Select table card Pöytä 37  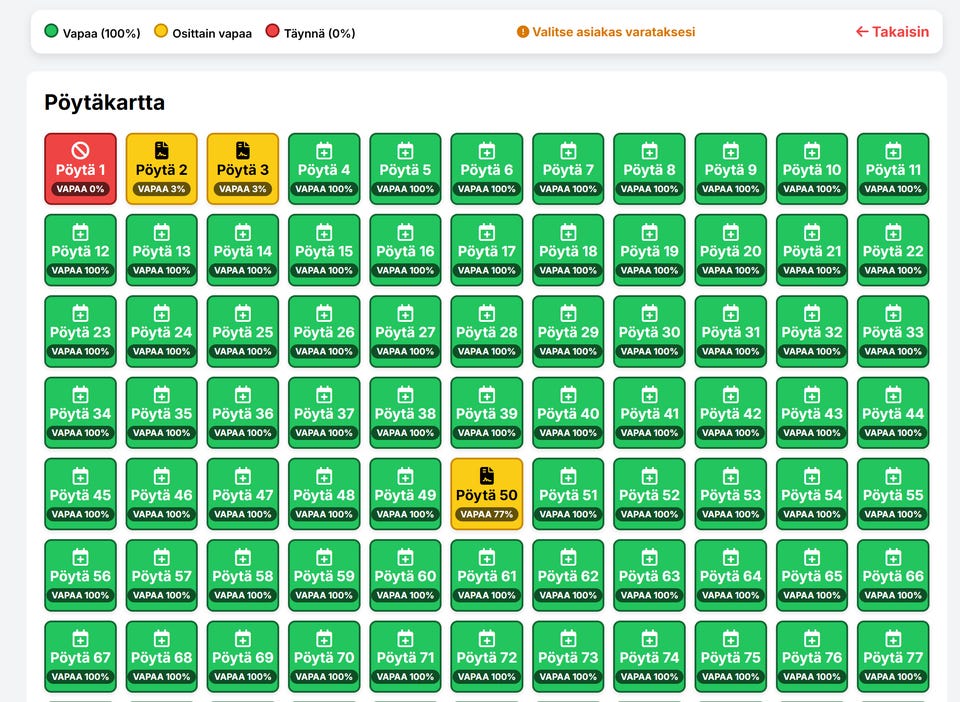click(324, 413)
